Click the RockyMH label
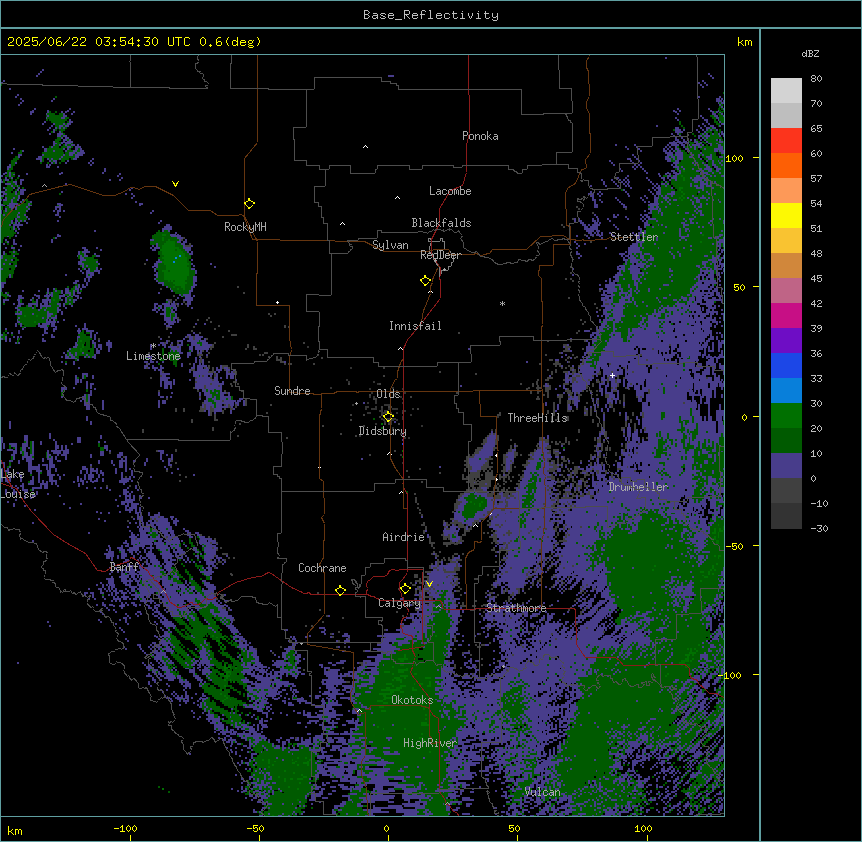This screenshot has height=842, width=862. [245, 227]
